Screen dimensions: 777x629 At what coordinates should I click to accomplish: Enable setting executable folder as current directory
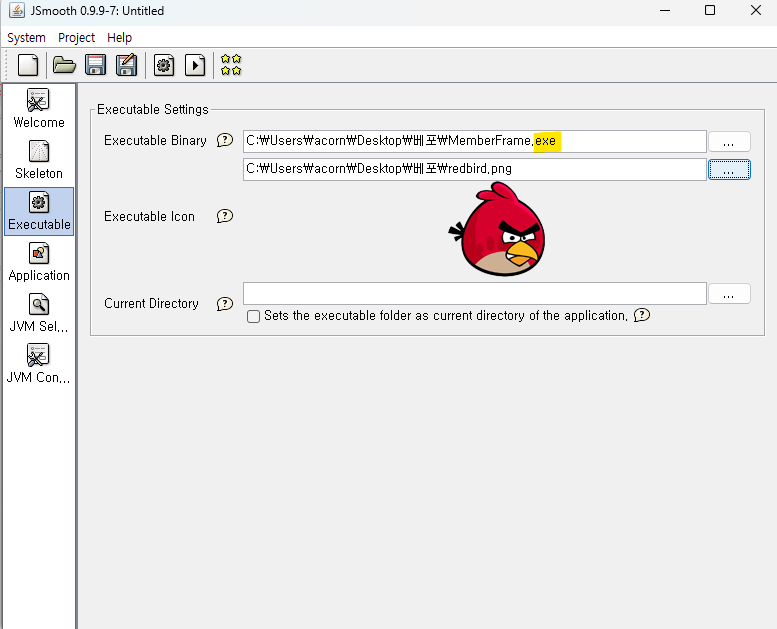pos(253,316)
